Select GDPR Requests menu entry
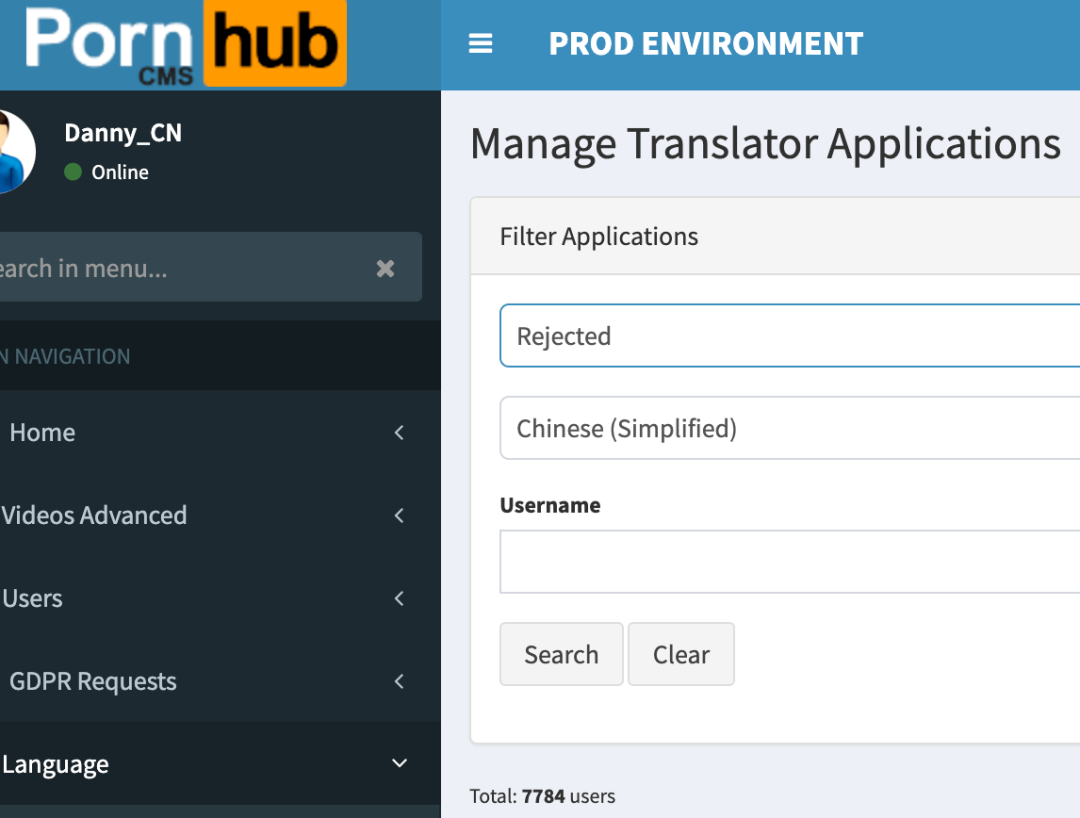This screenshot has width=1080, height=818. (x=93, y=682)
